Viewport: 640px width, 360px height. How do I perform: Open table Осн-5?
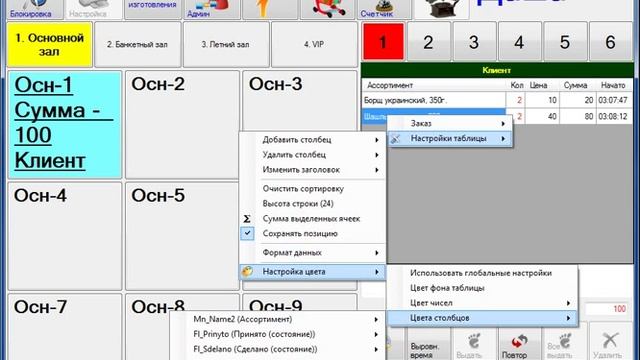point(182,236)
